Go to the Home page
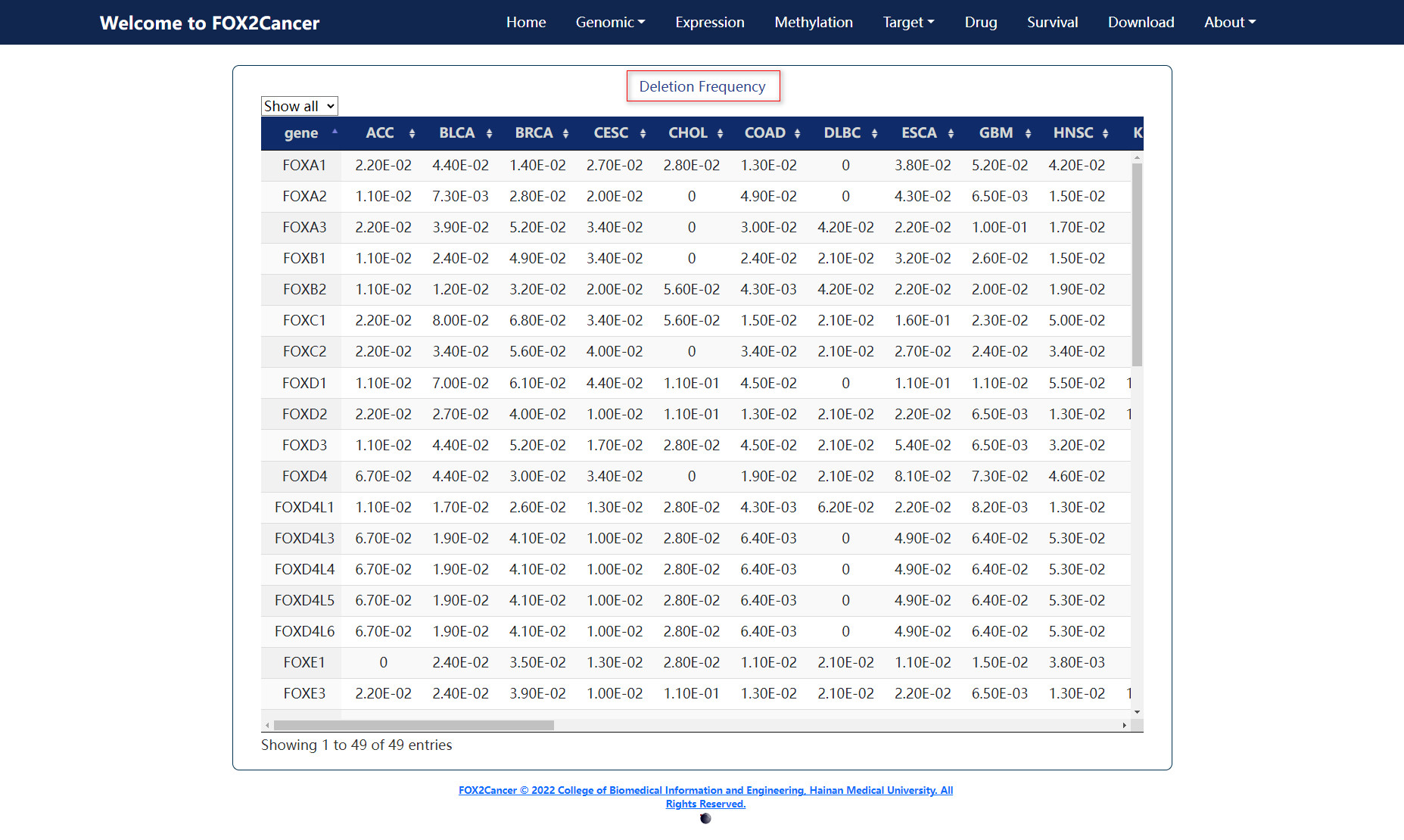 tap(526, 22)
